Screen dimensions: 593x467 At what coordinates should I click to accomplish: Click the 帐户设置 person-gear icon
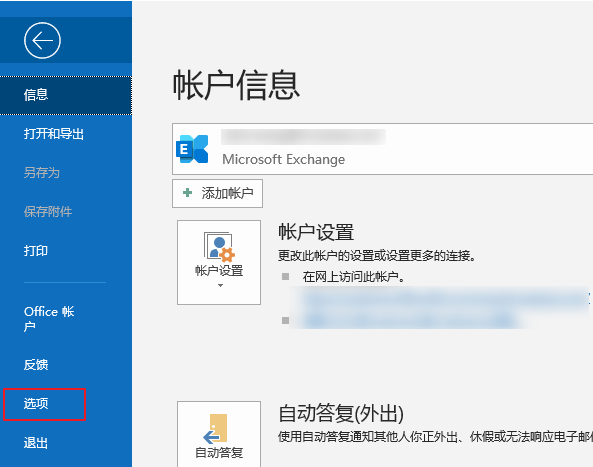(x=219, y=247)
